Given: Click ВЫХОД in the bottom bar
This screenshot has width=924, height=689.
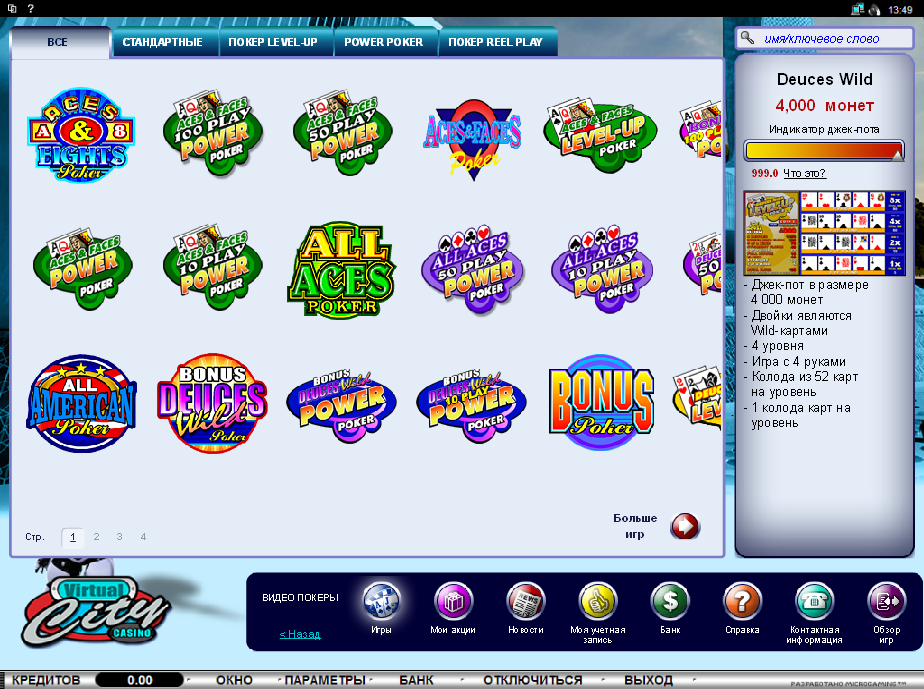Looking at the screenshot, I should [x=648, y=680].
